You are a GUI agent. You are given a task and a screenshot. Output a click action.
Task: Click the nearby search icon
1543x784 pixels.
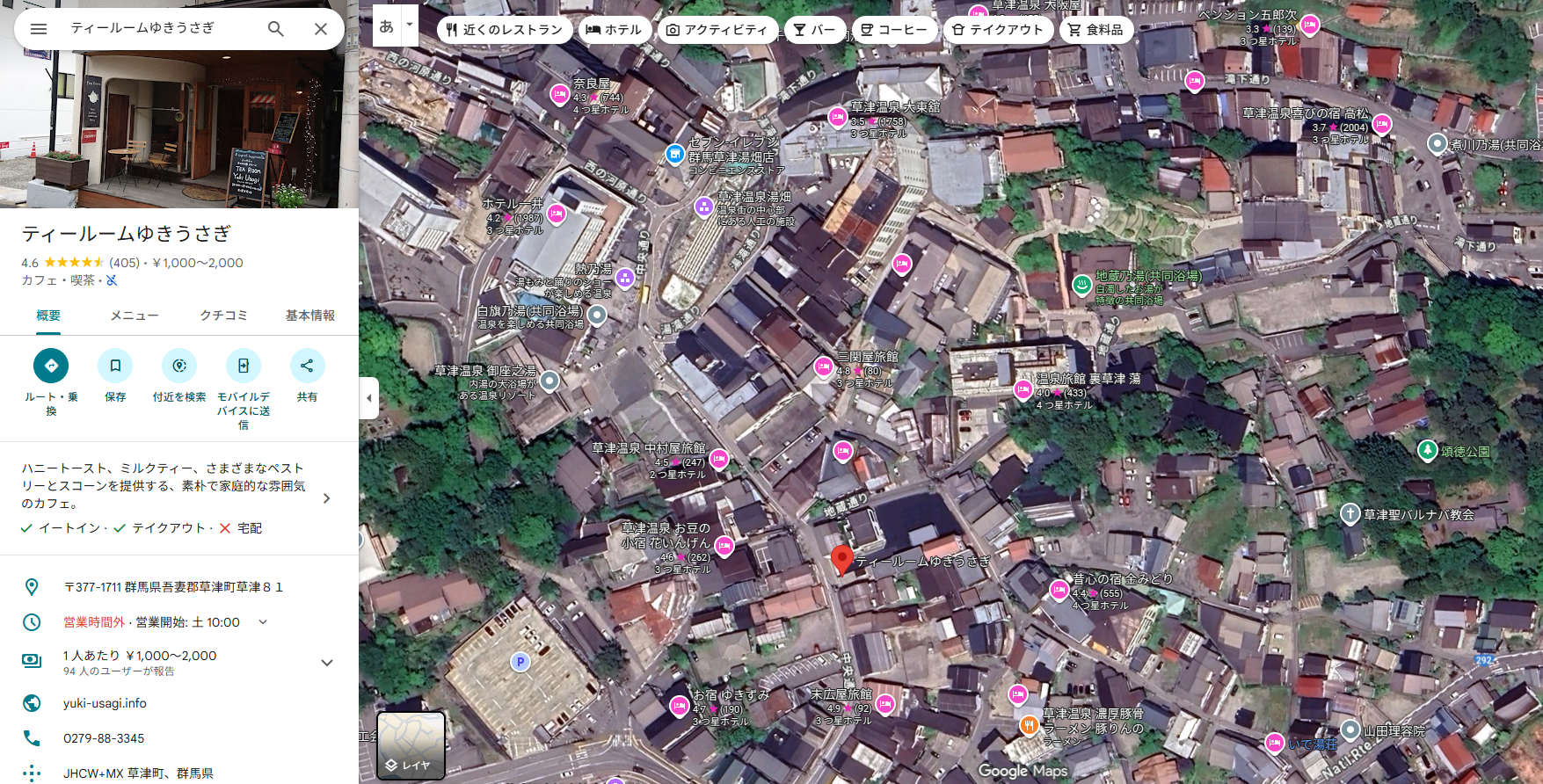(179, 366)
